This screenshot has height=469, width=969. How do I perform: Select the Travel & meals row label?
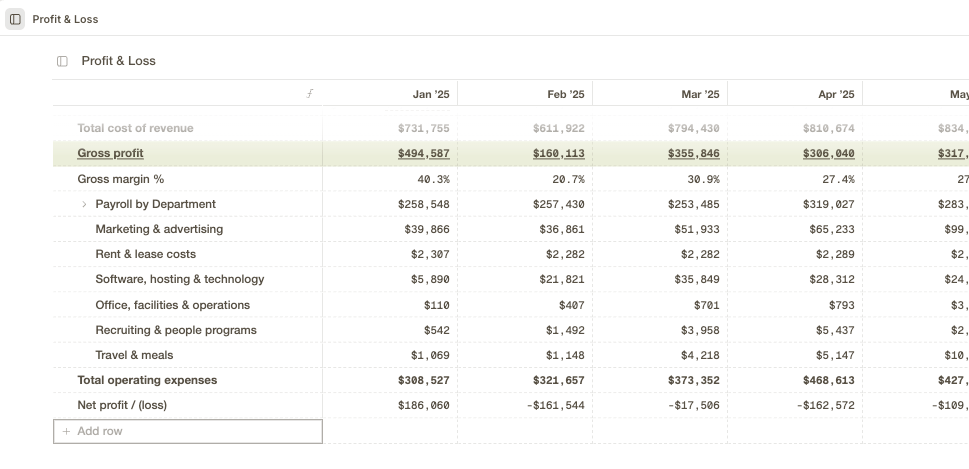point(134,355)
